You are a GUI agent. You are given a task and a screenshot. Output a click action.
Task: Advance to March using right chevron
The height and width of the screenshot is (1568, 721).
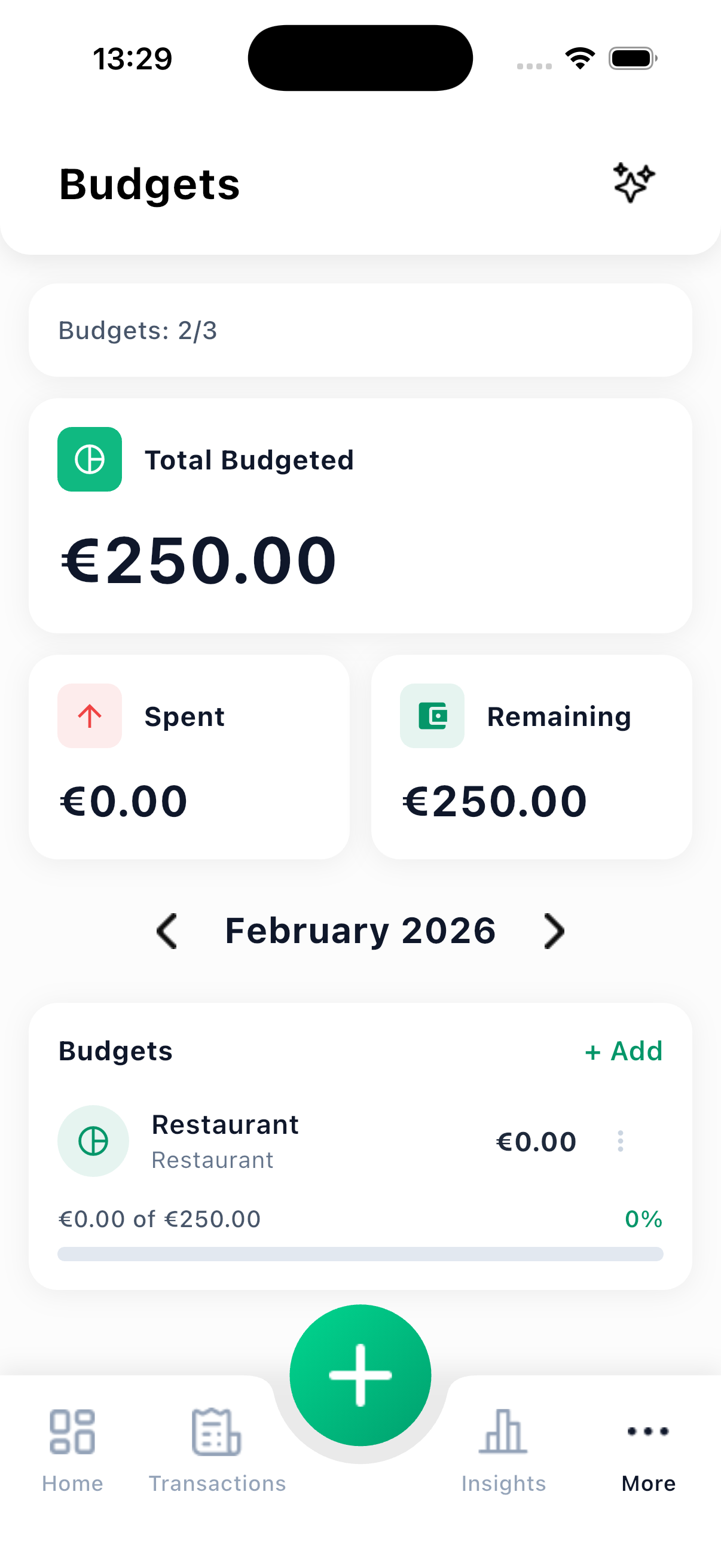tap(554, 930)
